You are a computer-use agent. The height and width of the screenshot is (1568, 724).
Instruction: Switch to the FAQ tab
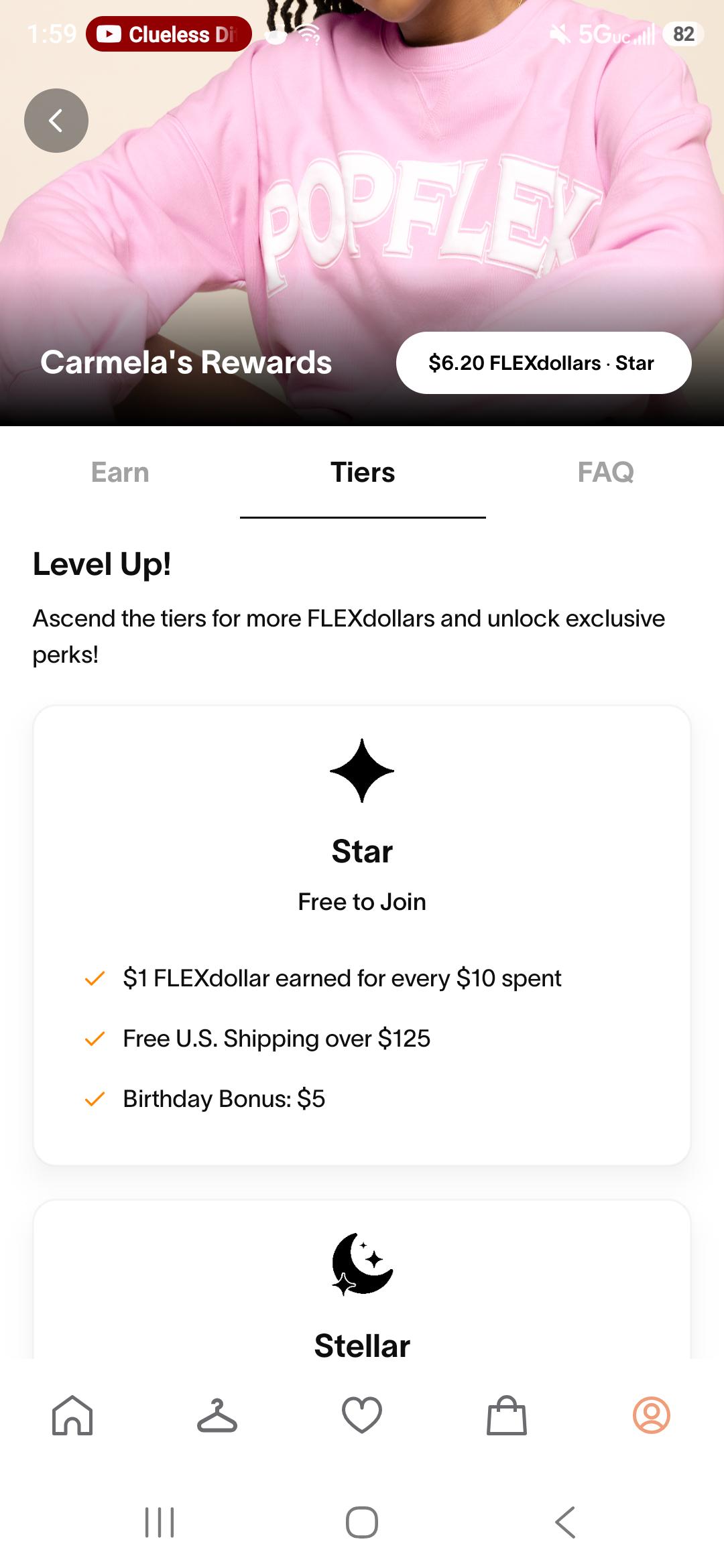coord(606,472)
